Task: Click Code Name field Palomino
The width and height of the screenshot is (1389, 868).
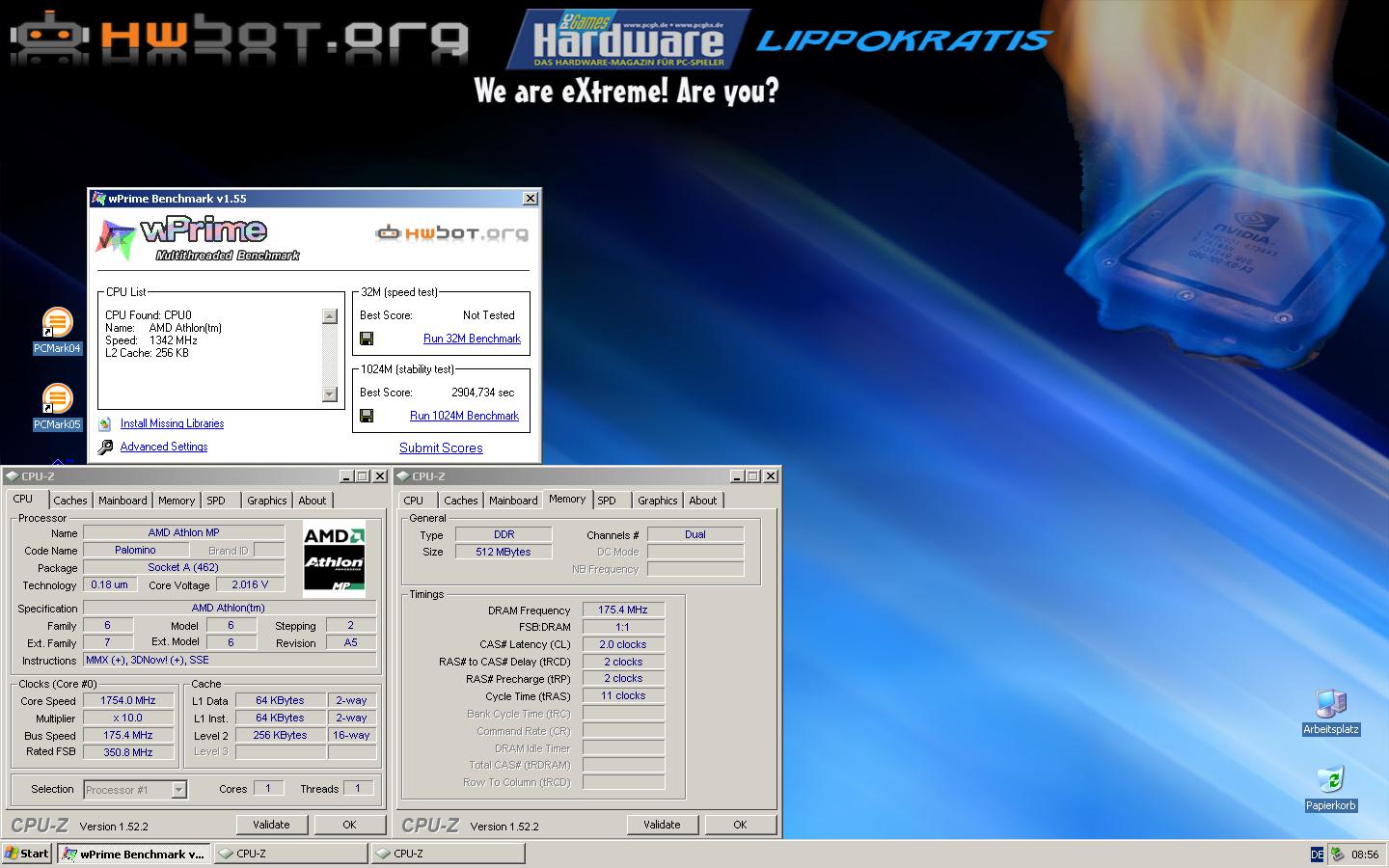Action: click(x=136, y=550)
